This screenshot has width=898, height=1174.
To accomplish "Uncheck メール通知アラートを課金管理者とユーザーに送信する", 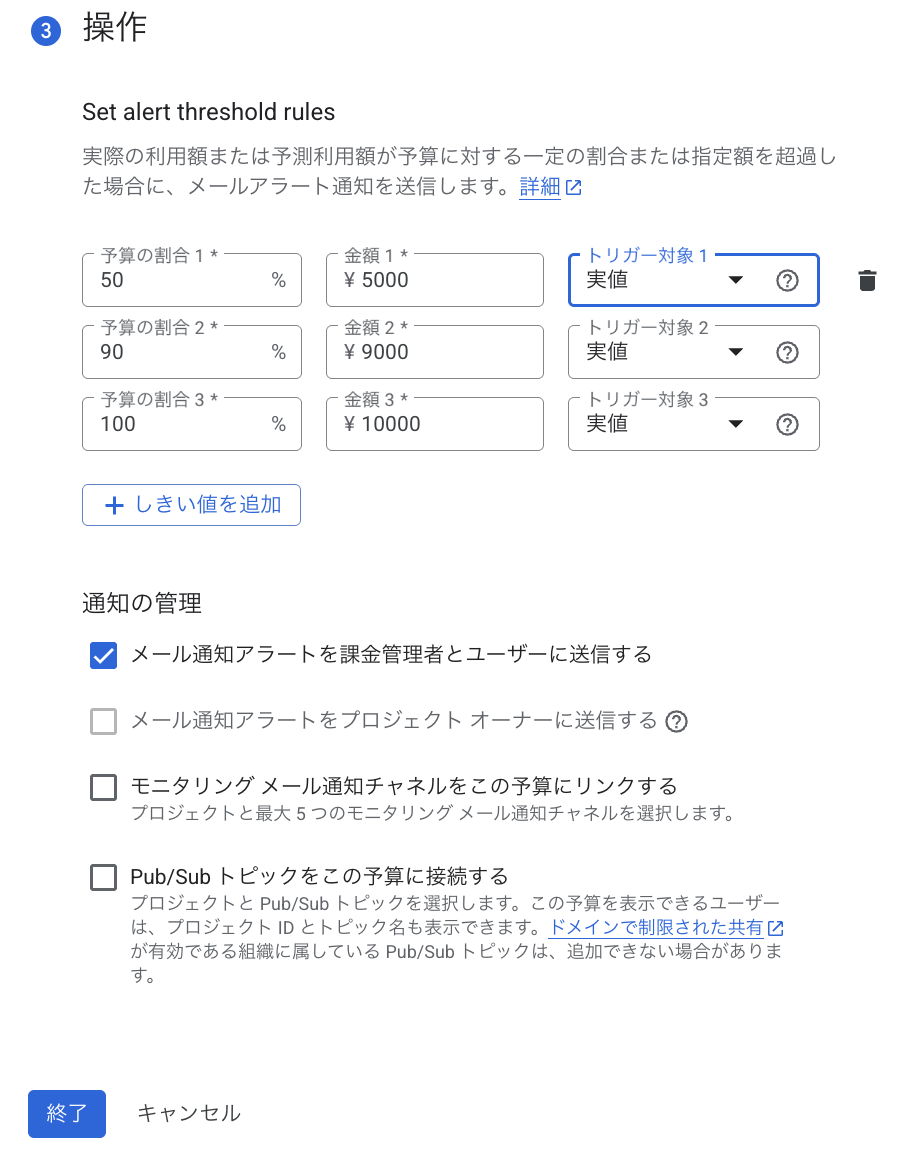I will point(104,655).
